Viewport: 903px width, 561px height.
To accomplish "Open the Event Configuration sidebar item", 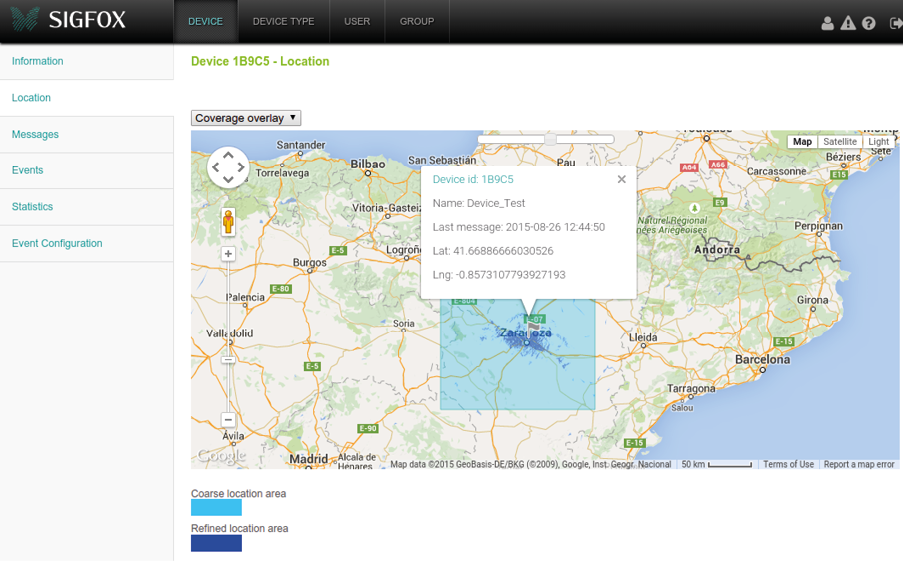I will [86, 244].
